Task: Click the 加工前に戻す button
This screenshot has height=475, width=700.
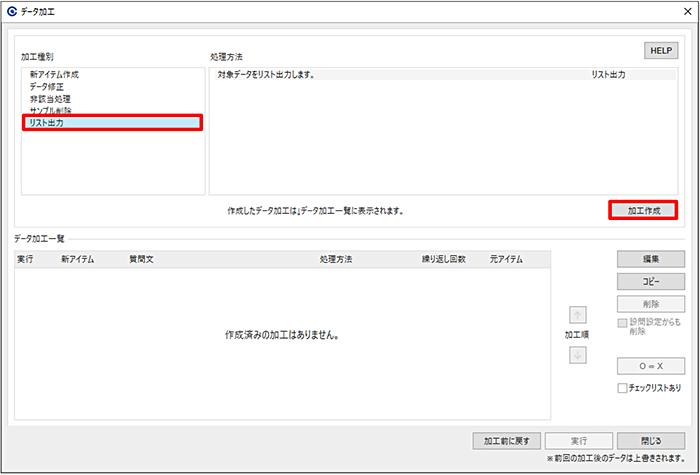Action: pos(507,440)
